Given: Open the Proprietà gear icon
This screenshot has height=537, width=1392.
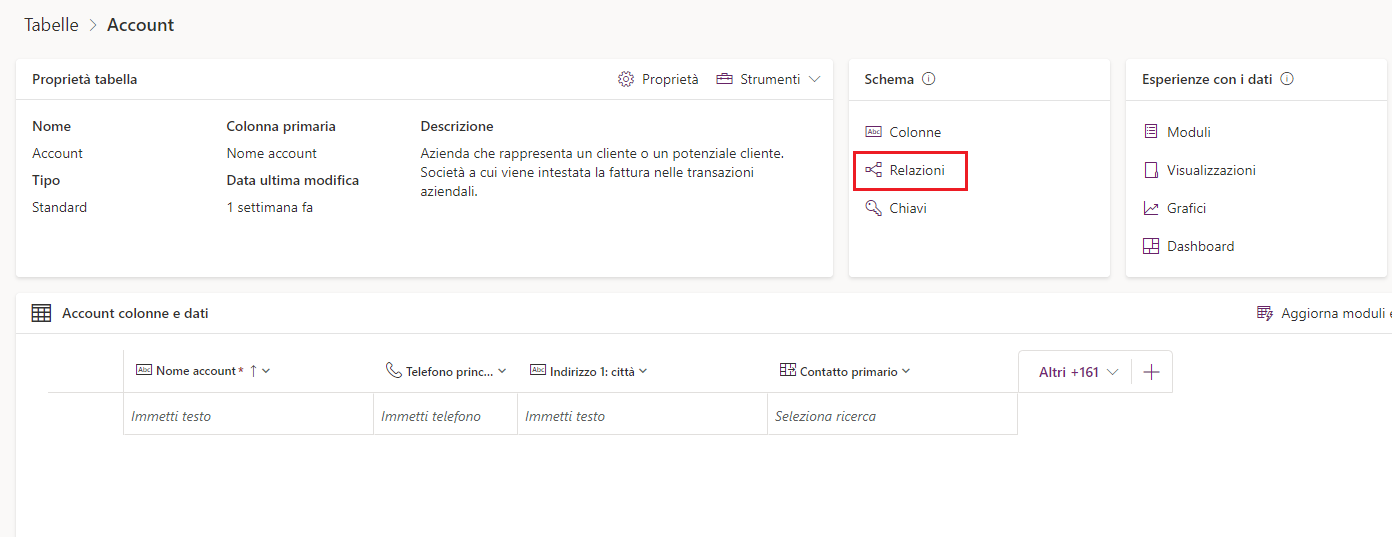Looking at the screenshot, I should [626, 79].
